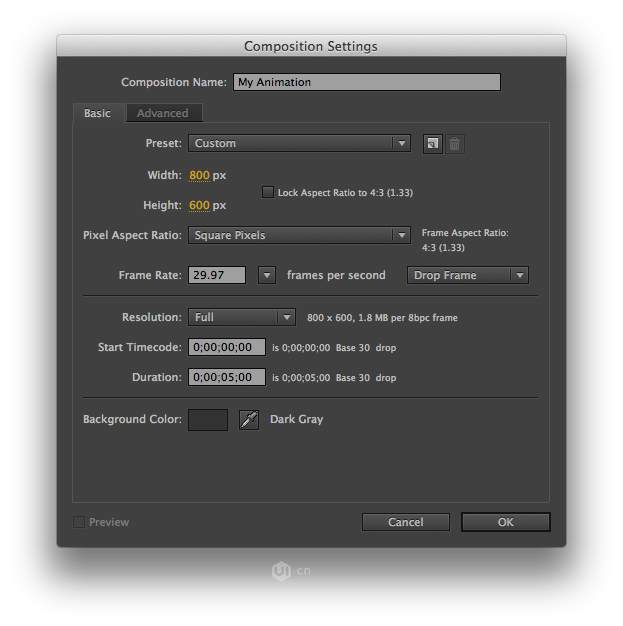623x626 pixels.
Task: Click the Cancel button
Action: pyautogui.click(x=406, y=522)
